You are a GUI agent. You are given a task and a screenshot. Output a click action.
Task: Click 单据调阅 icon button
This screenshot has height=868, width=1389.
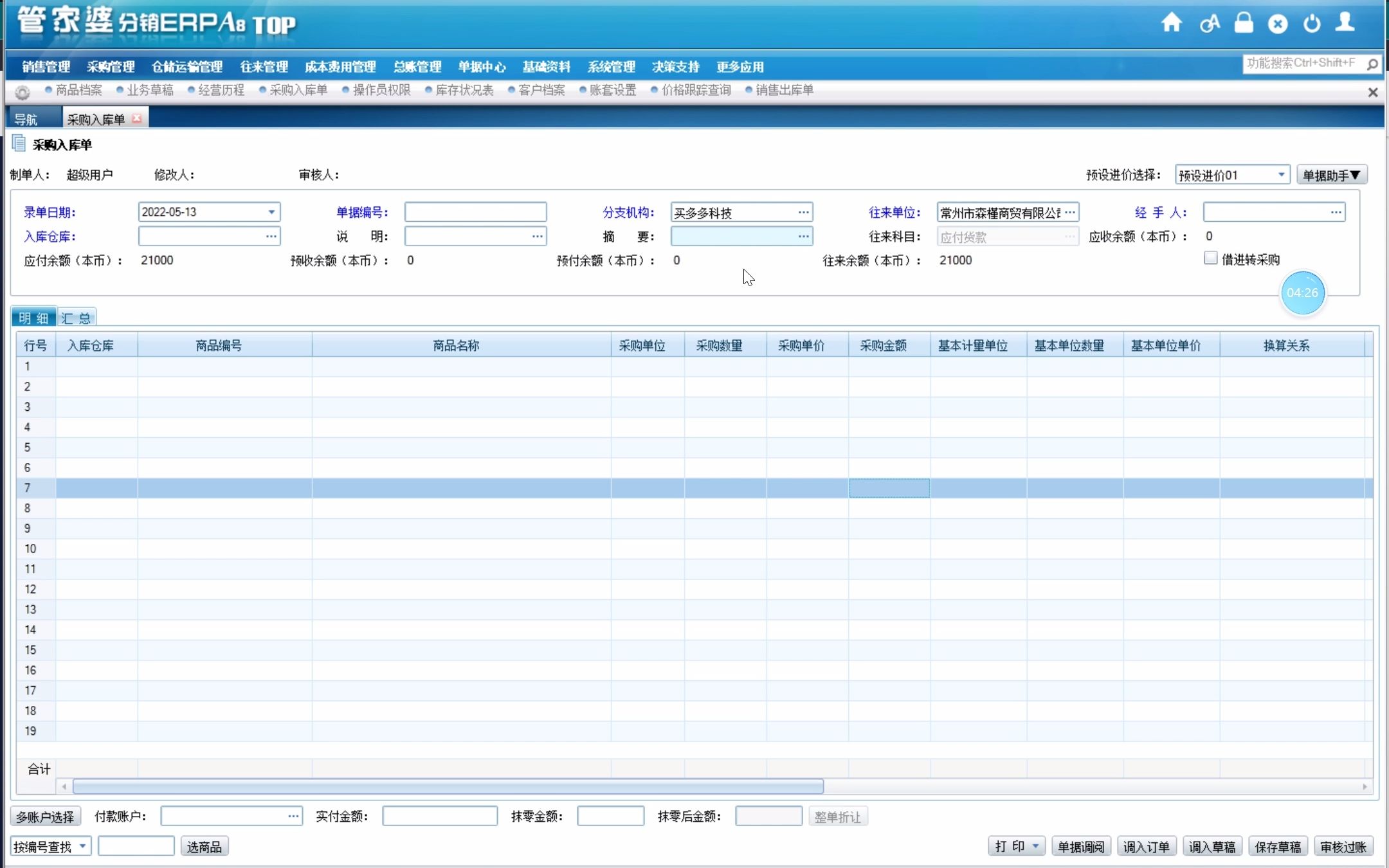pyautogui.click(x=1083, y=847)
